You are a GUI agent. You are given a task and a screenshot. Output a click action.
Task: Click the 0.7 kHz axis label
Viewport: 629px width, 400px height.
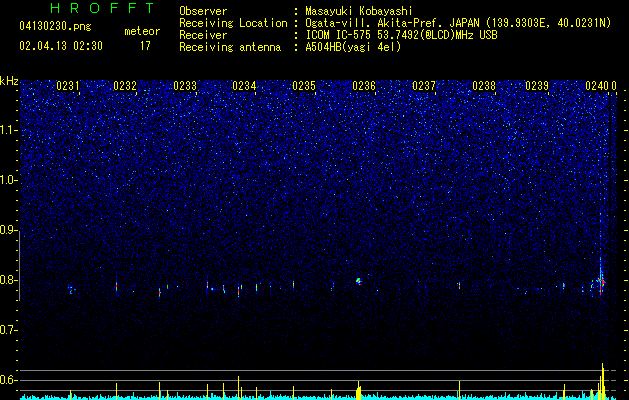[9, 330]
